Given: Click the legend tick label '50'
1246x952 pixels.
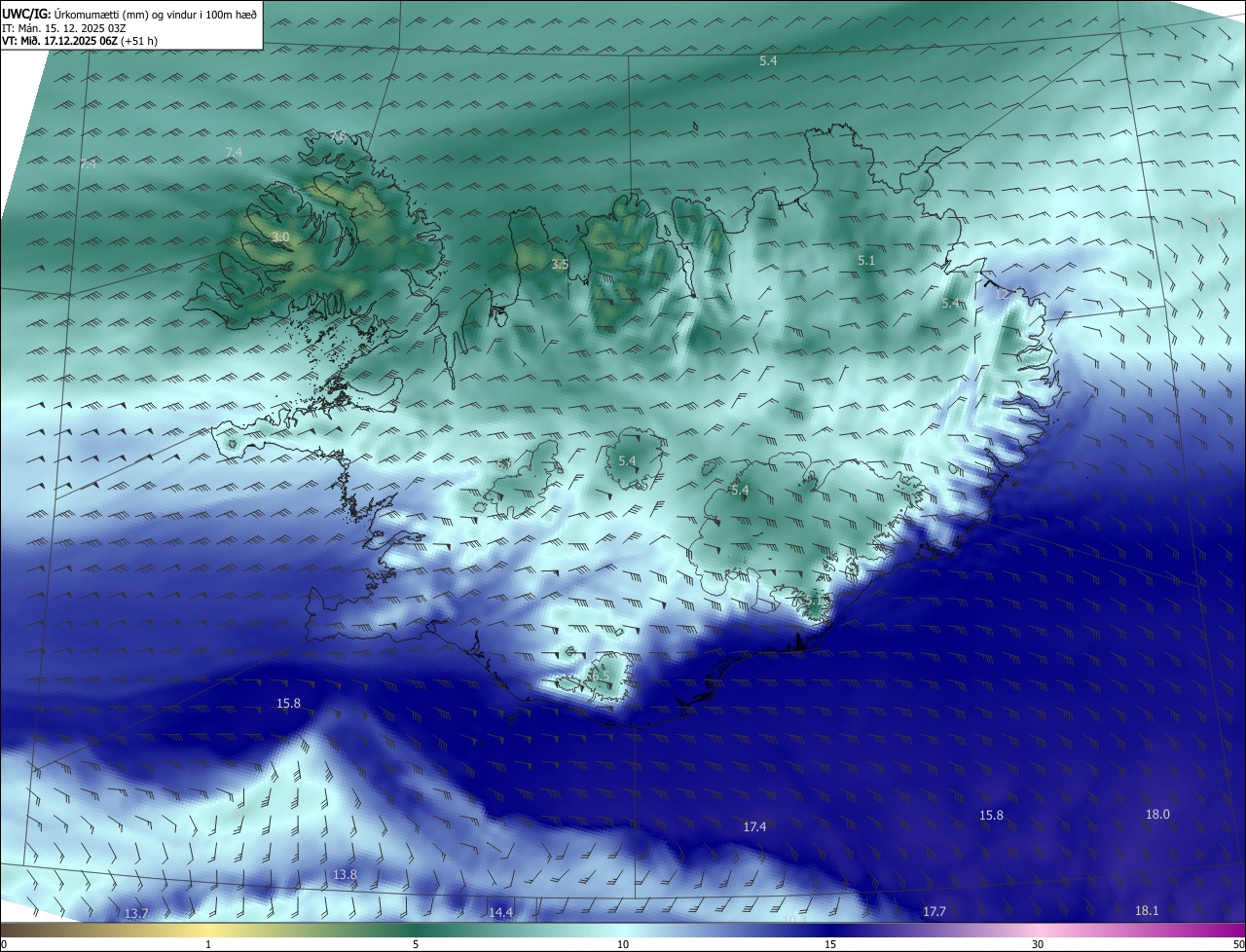Looking at the screenshot, I should point(1238,944).
